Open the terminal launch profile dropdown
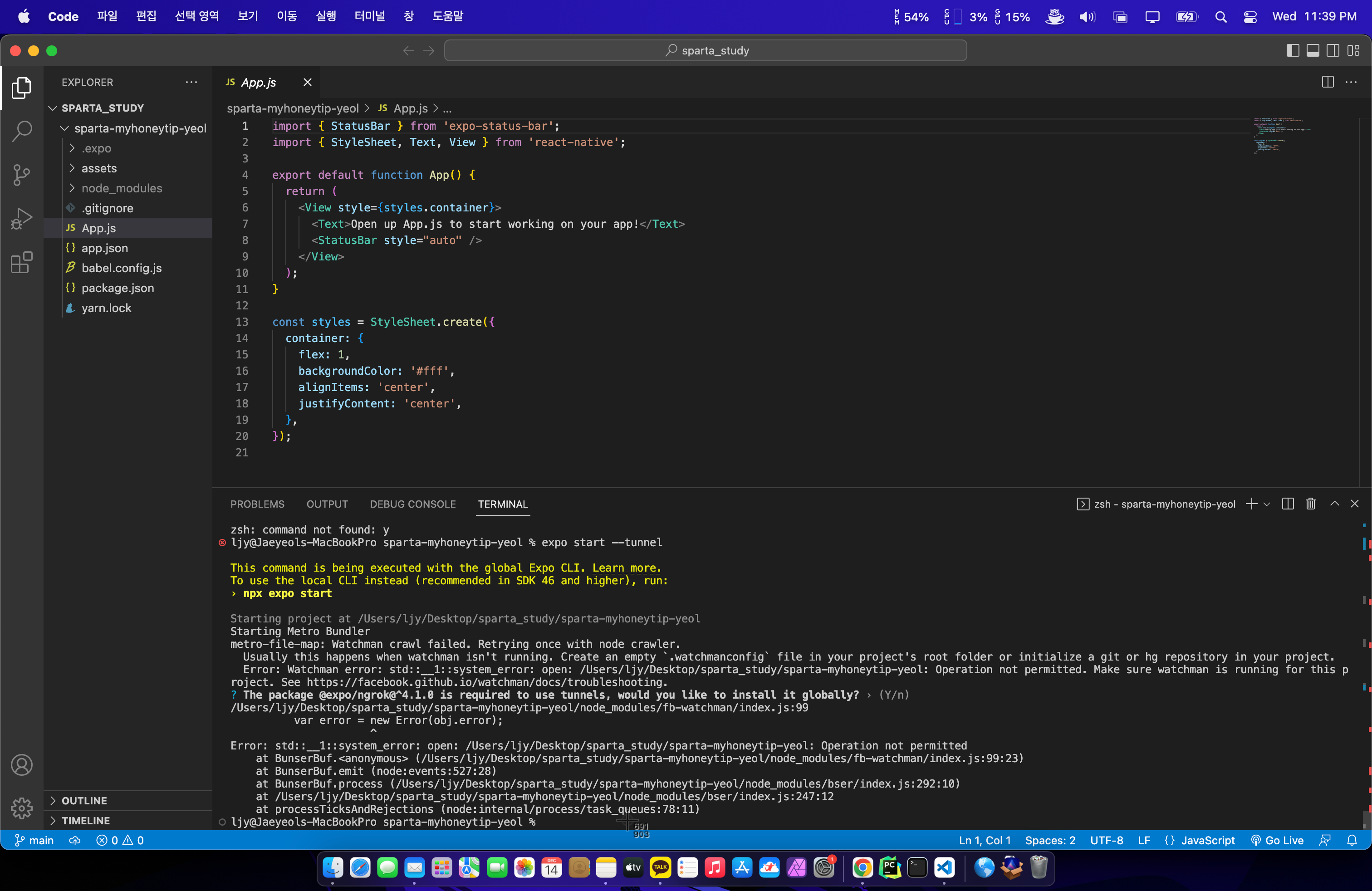Screen dimensions: 1372x891 (x=1266, y=504)
